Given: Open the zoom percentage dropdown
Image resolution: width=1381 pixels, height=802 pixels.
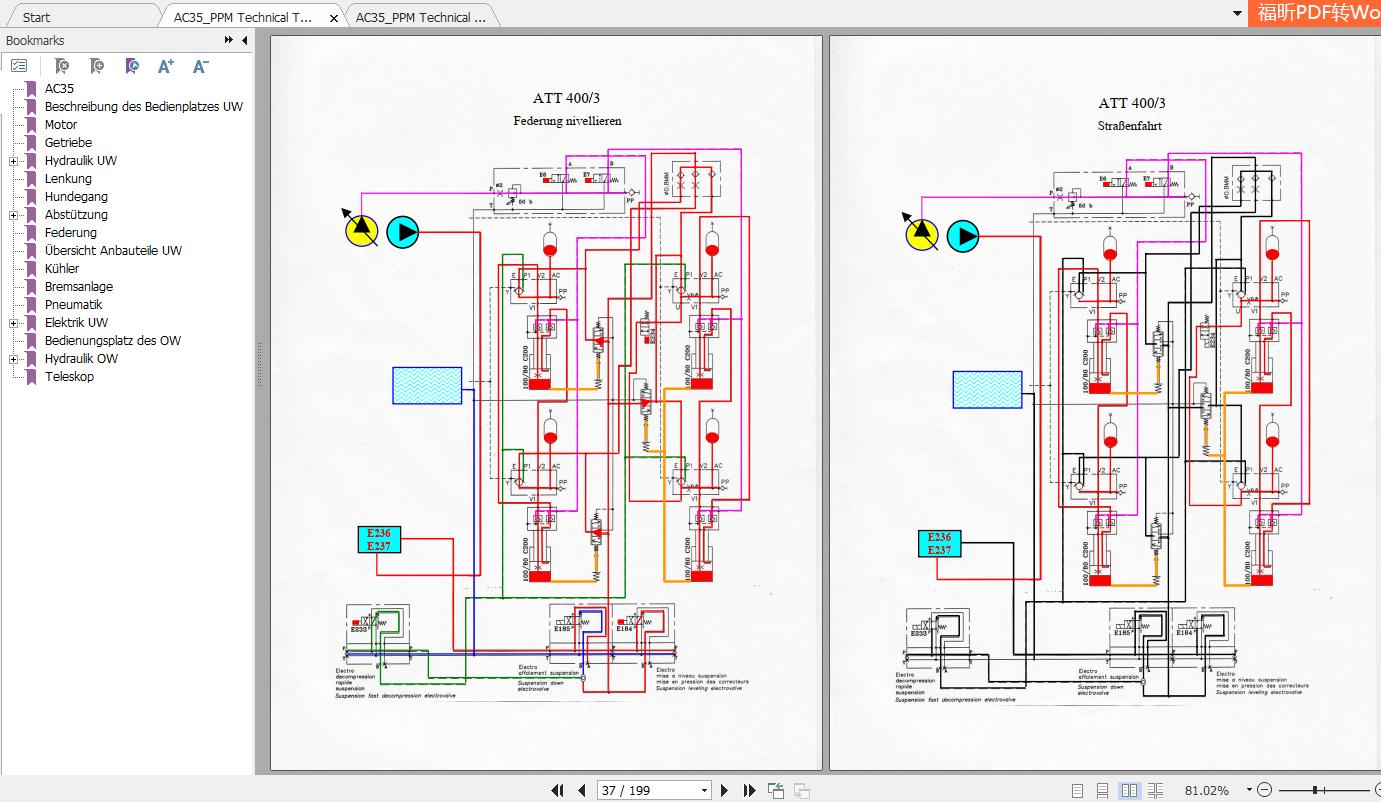Looking at the screenshot, I should point(1249,789).
